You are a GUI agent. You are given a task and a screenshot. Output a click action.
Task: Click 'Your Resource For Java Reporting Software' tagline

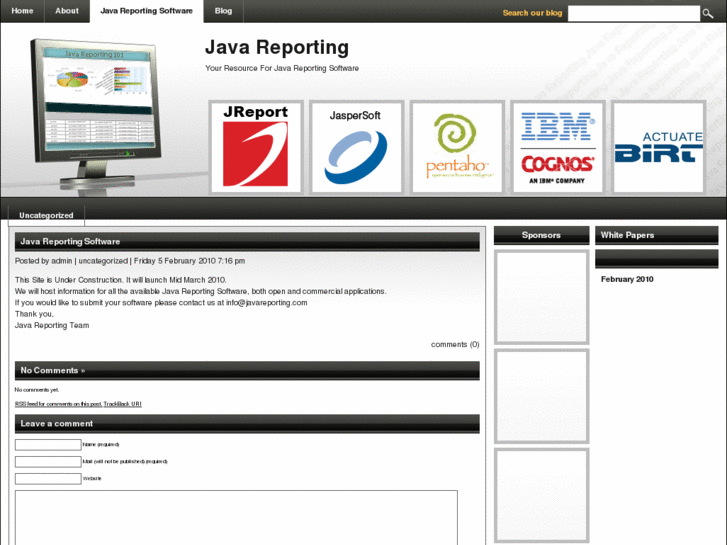282,68
